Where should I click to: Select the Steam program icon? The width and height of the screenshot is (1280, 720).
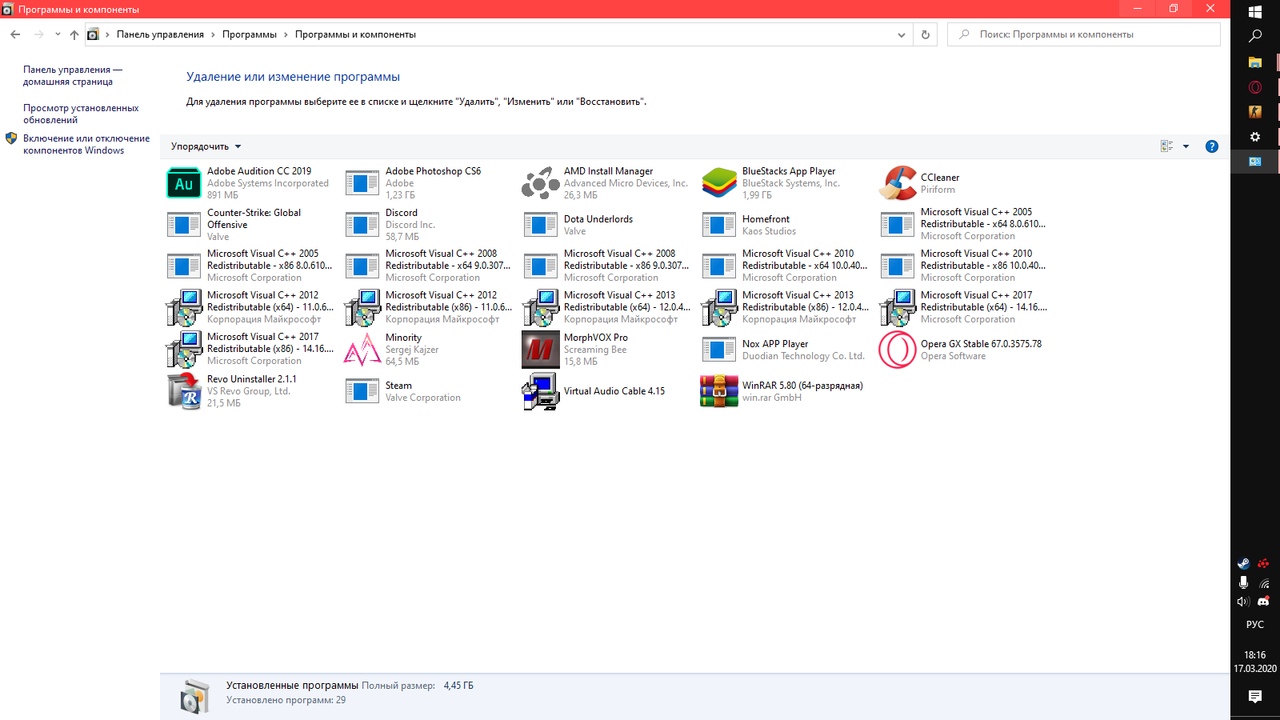pos(362,391)
